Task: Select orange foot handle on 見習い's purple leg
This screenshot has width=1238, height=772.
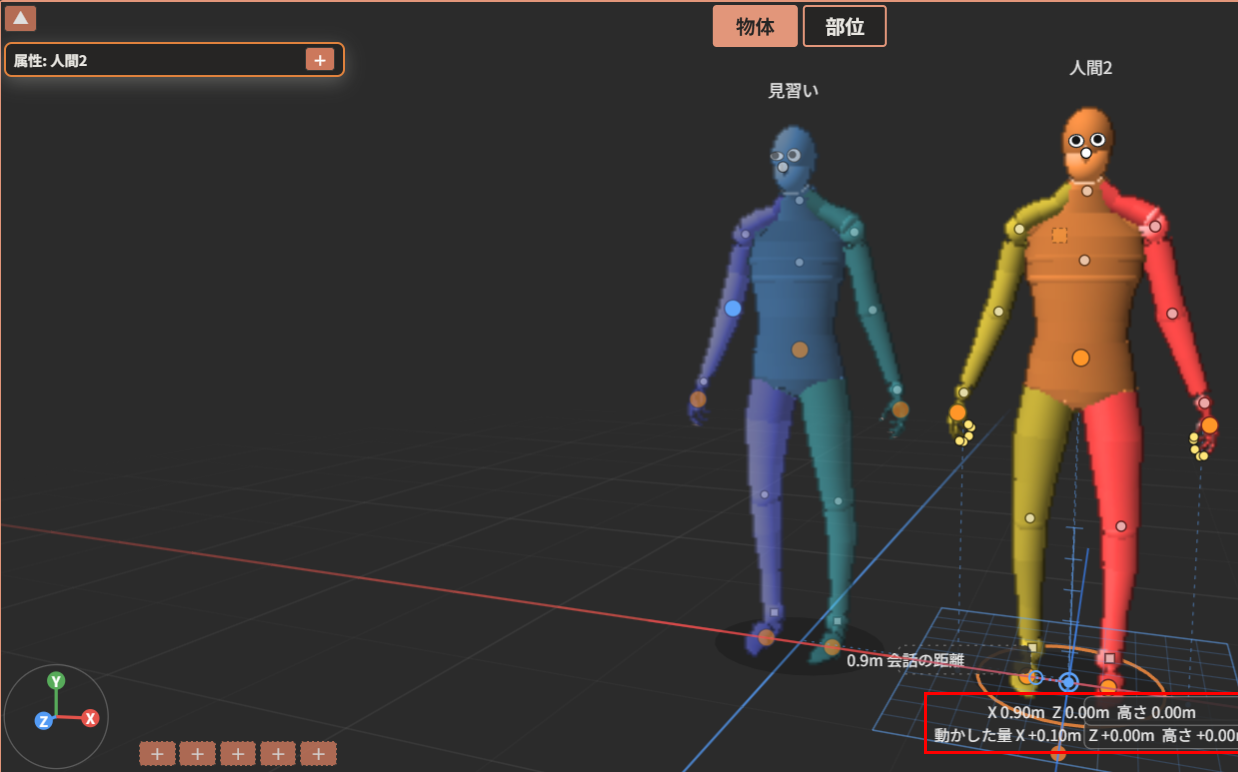Action: pyautogui.click(x=766, y=637)
